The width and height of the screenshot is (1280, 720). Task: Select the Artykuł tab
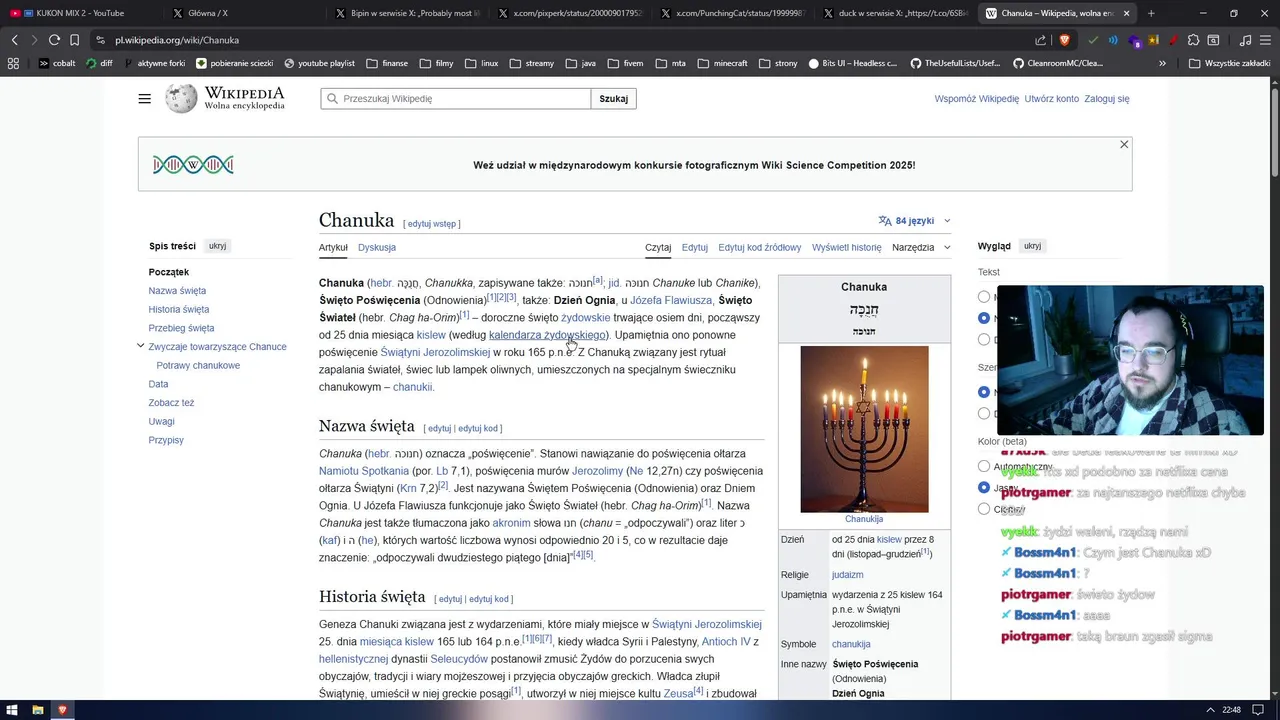click(333, 247)
